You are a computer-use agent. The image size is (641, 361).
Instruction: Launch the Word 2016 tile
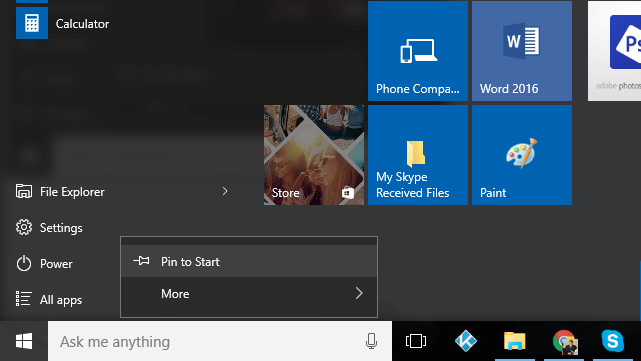pos(522,51)
